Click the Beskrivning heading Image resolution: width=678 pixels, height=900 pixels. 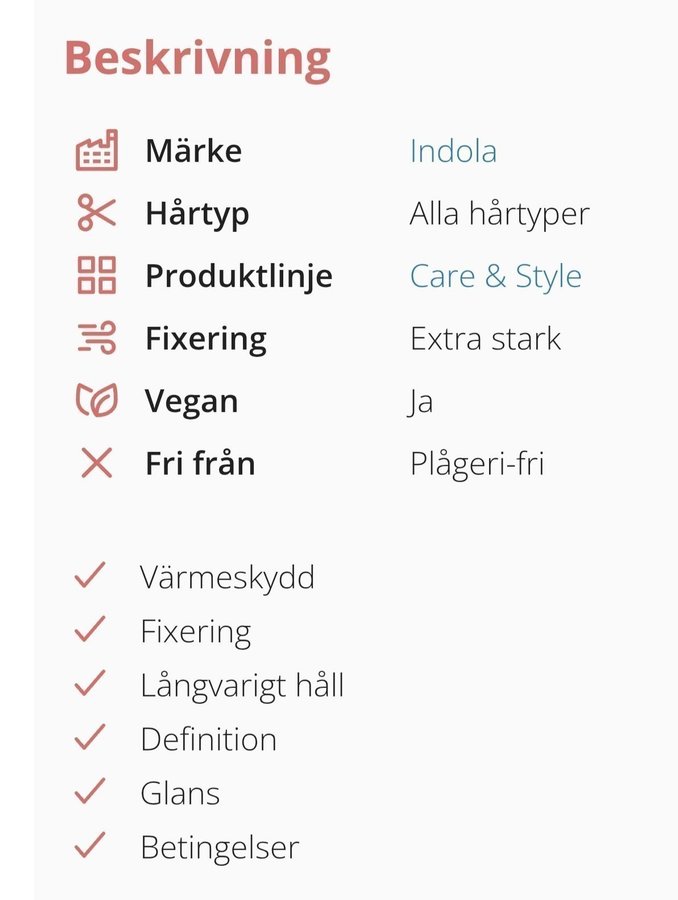pyautogui.click(x=197, y=58)
